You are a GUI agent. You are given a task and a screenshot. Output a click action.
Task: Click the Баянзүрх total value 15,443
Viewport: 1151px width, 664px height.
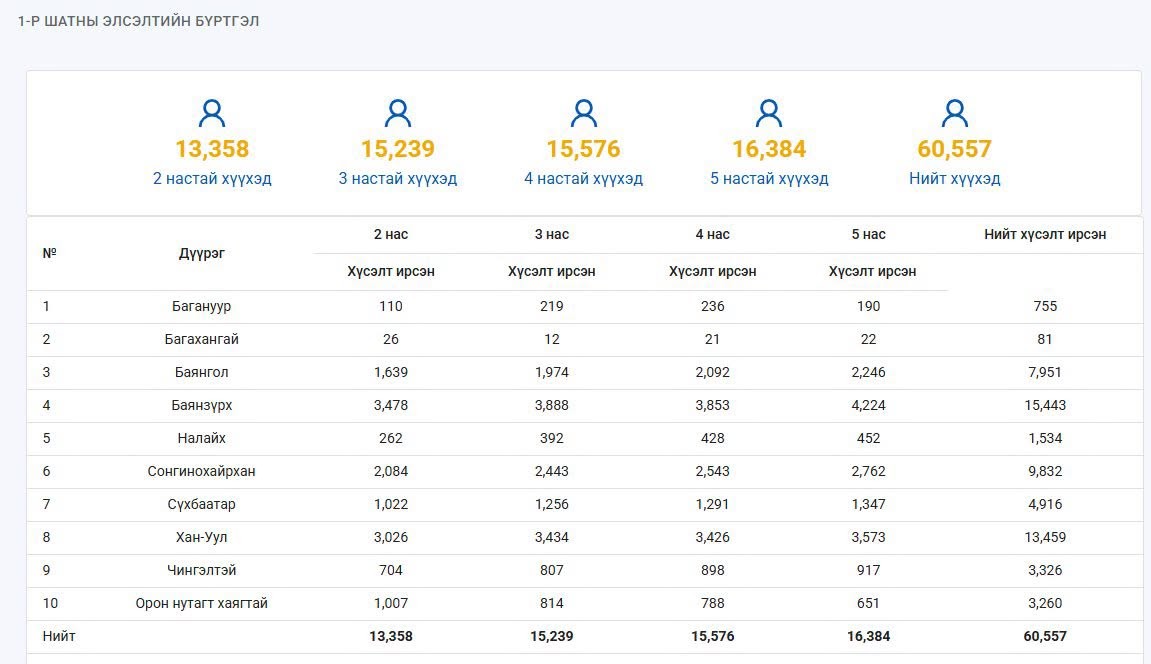pos(1045,405)
